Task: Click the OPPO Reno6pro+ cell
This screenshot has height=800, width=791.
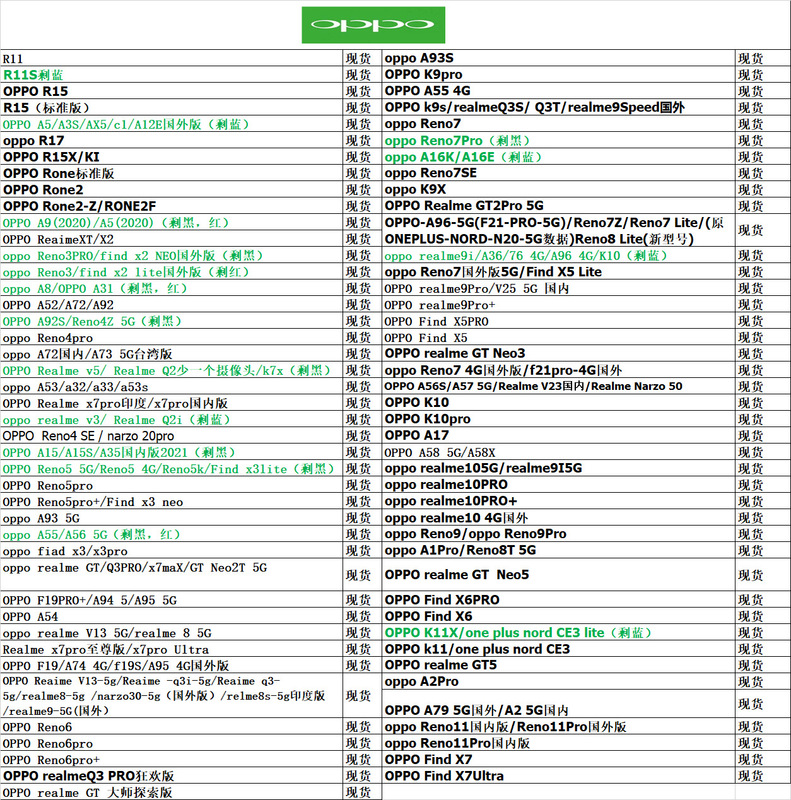Action: point(171,760)
